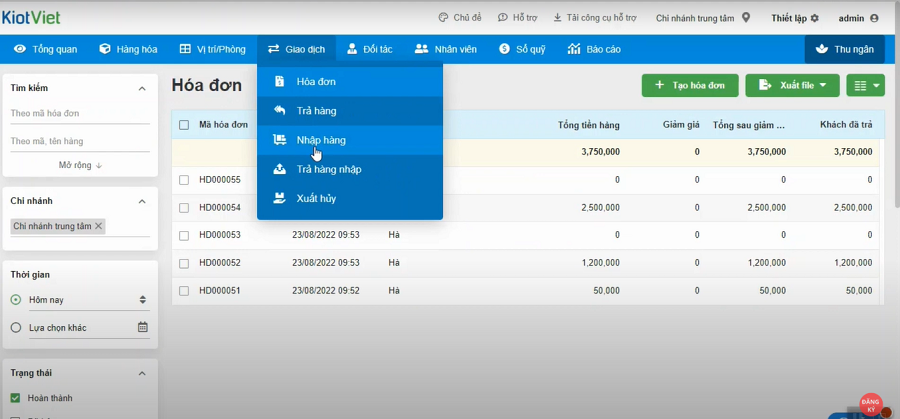Click the branch location pin icon
This screenshot has width=900, height=419.
[746, 18]
